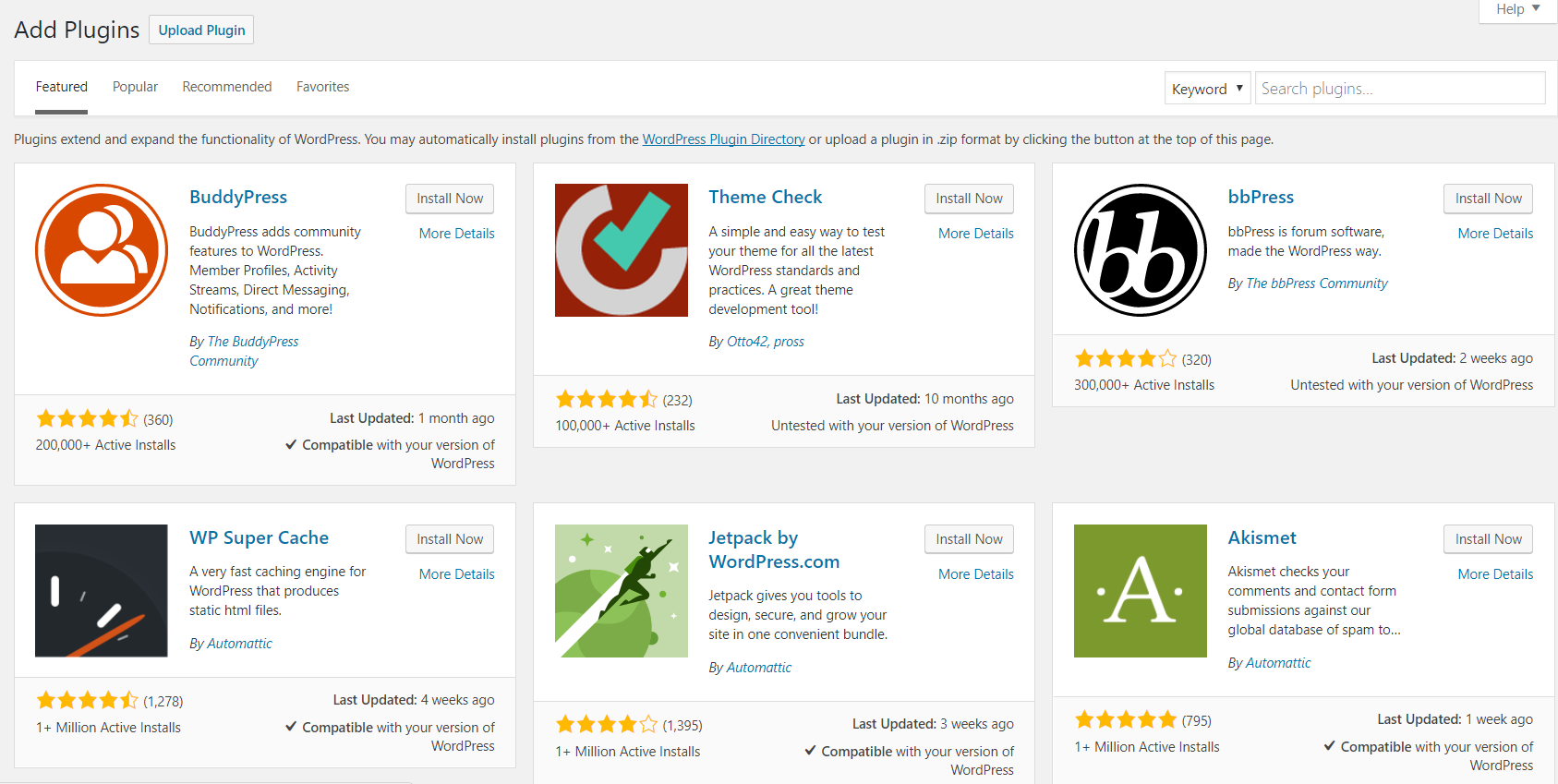Open the Jetpack by WordPress.com title link
1558x784 pixels.
pos(774,549)
